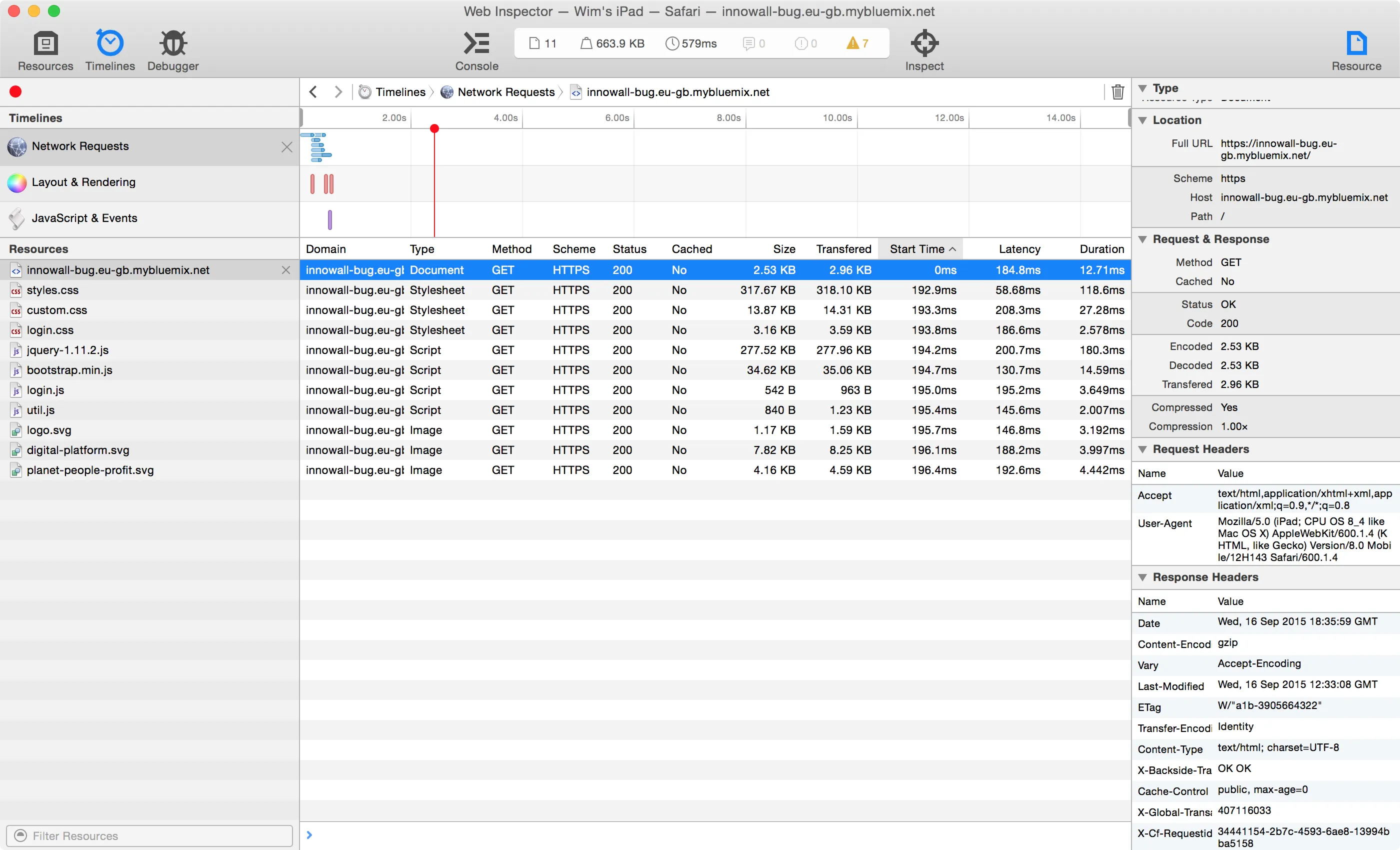This screenshot has width=1400, height=850.
Task: Close the innowall-bug resource row
Action: coord(286,270)
